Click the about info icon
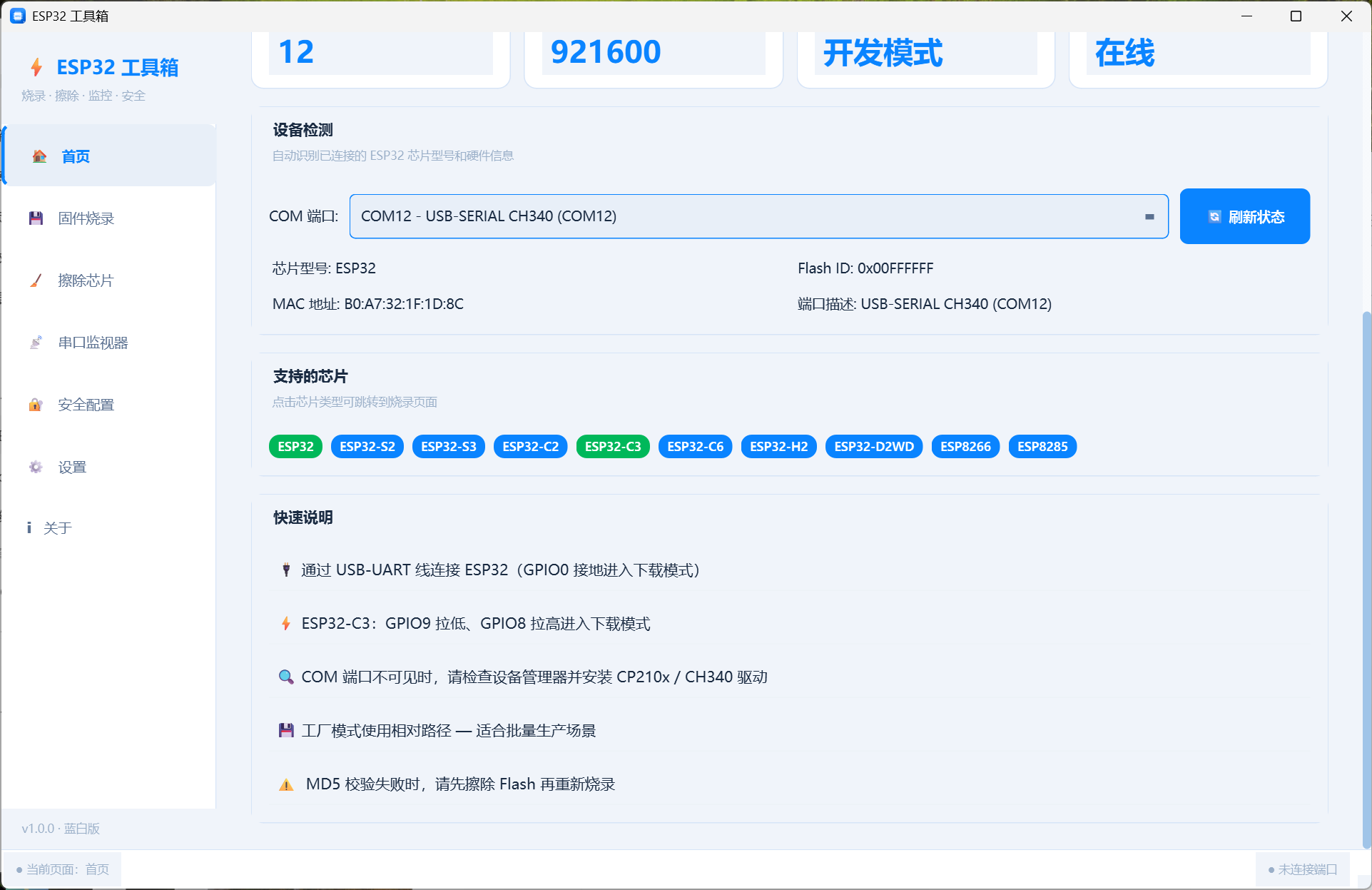The width and height of the screenshot is (1372, 890). pyautogui.click(x=29, y=527)
